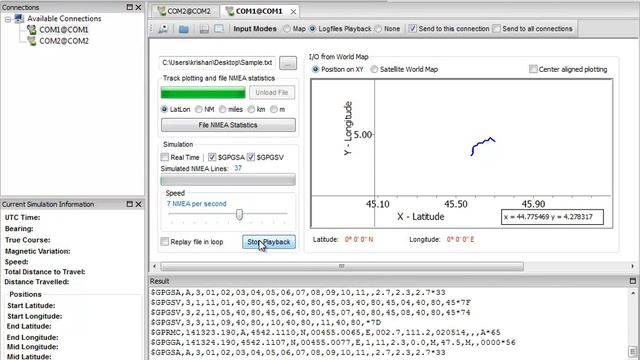Close the COM1@COM1 tab
This screenshot has width=640, height=360.
pos(293,12)
